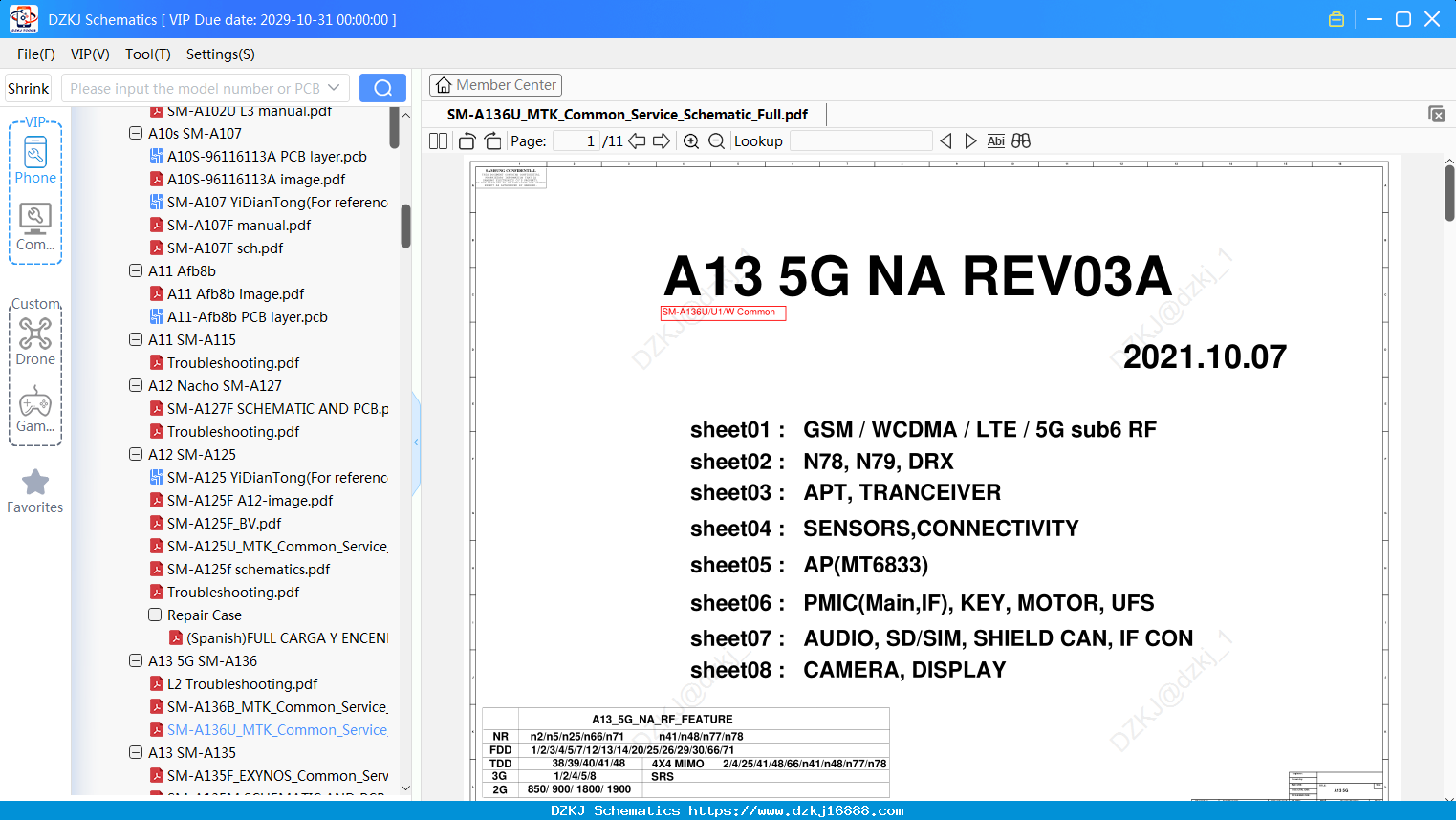Click the DZKJ app logo
1456x820 pixels.
(x=23, y=19)
